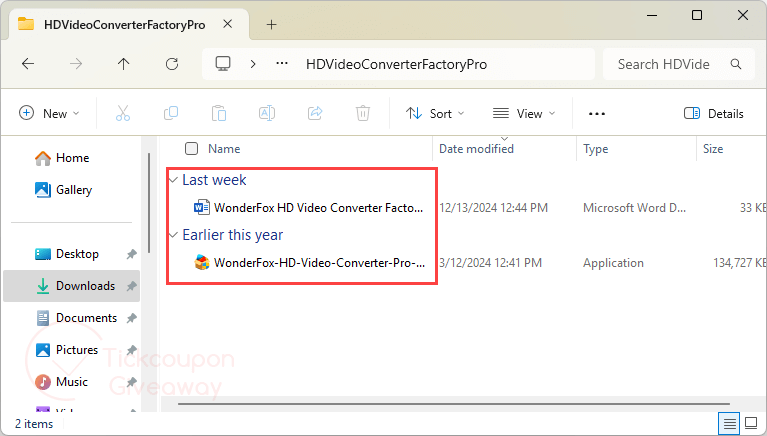Open the New dropdown menu
Image resolution: width=767 pixels, height=436 pixels.
coord(49,114)
